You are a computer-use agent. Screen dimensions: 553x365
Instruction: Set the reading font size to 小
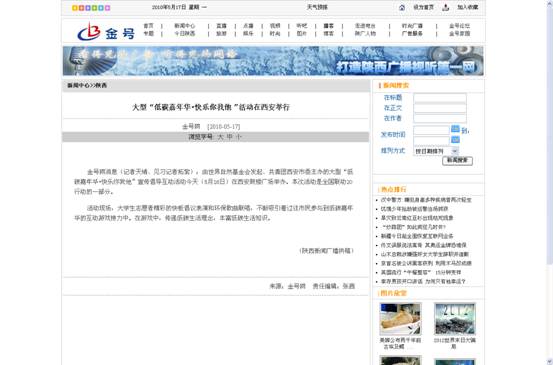[x=238, y=137]
